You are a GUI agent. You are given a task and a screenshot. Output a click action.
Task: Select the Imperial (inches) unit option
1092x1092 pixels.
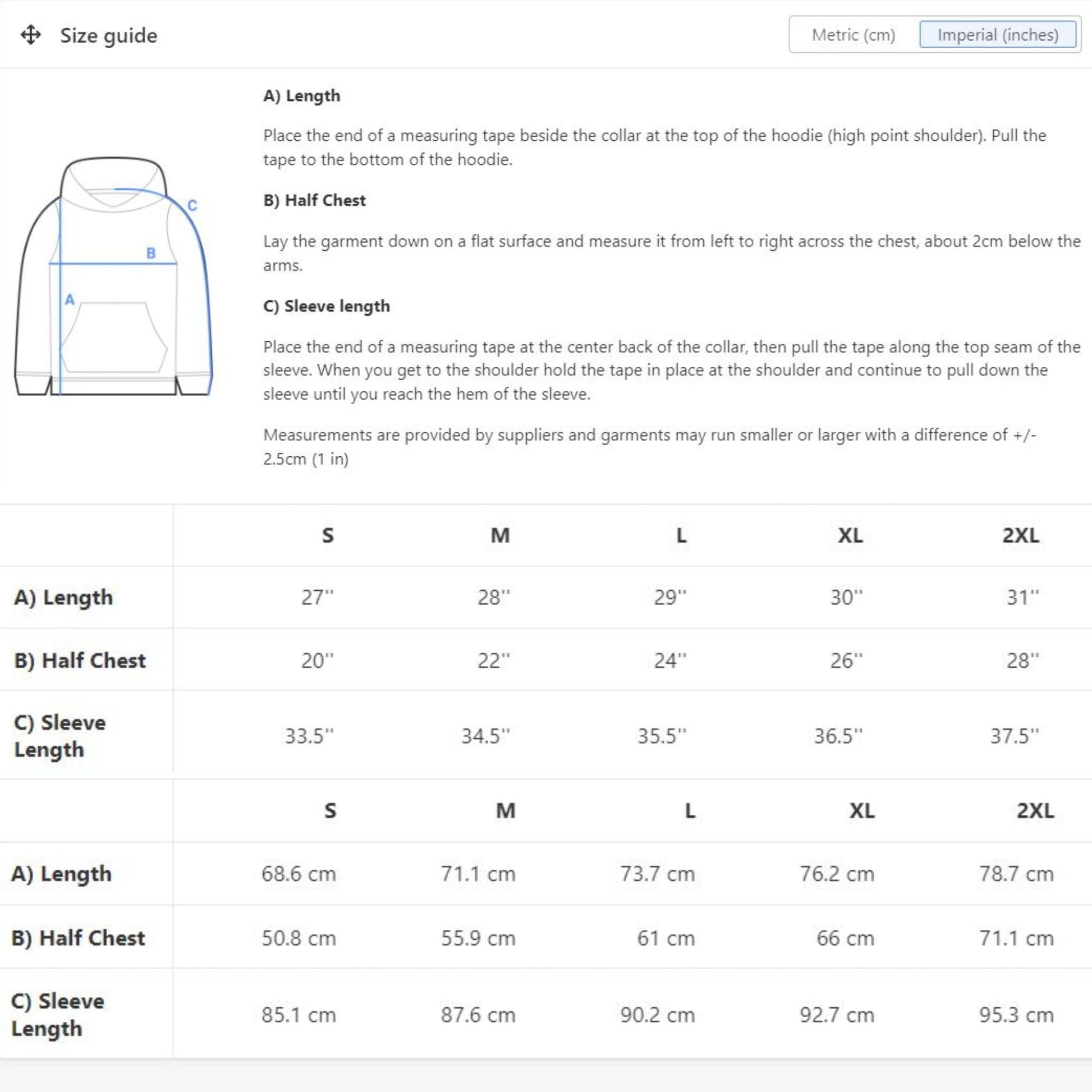pyautogui.click(x=998, y=35)
